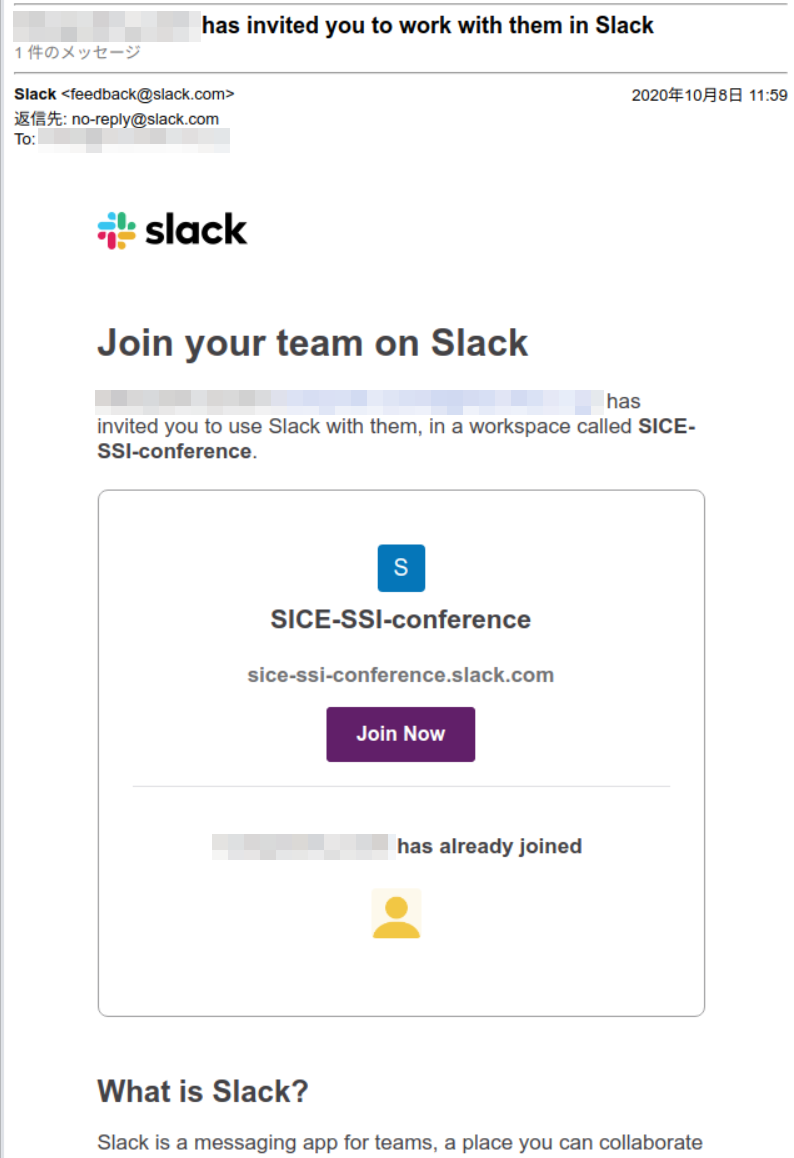Click the "Slack is a messaging app" description
This screenshot has height=1158, width=794.
tap(400, 1142)
